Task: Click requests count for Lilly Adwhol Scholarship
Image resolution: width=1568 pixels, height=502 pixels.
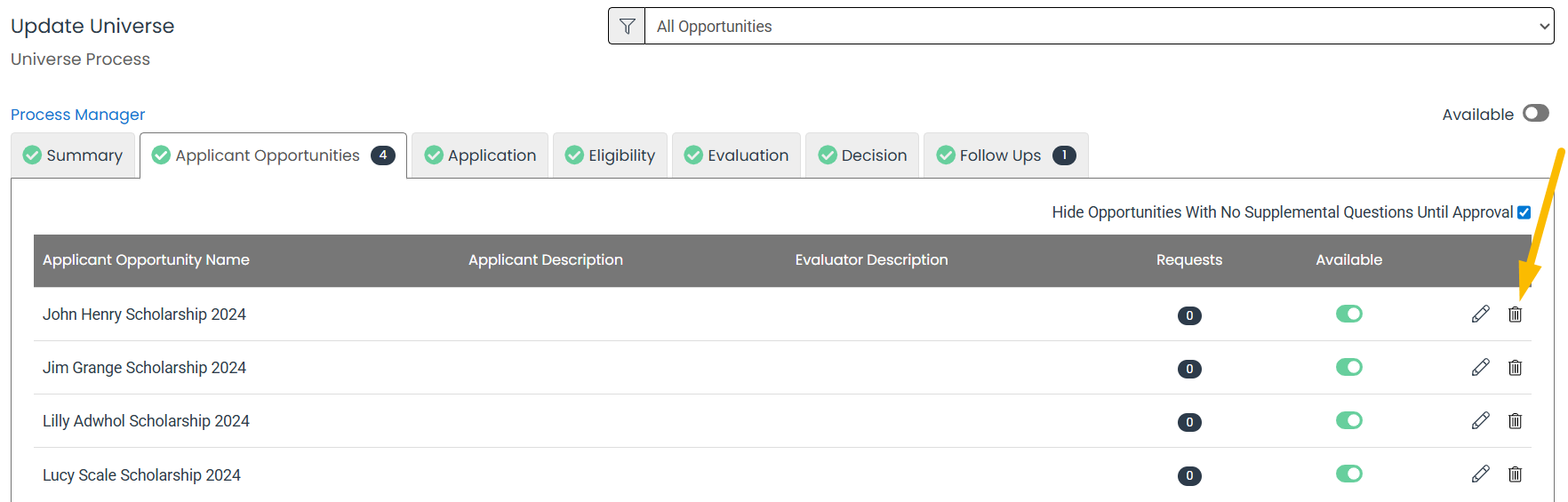Action: pyautogui.click(x=1189, y=422)
